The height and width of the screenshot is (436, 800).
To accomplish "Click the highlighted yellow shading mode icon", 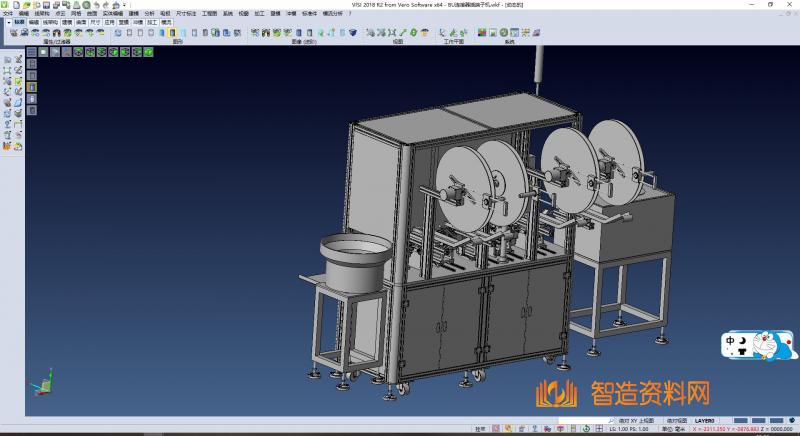I will [172, 34].
